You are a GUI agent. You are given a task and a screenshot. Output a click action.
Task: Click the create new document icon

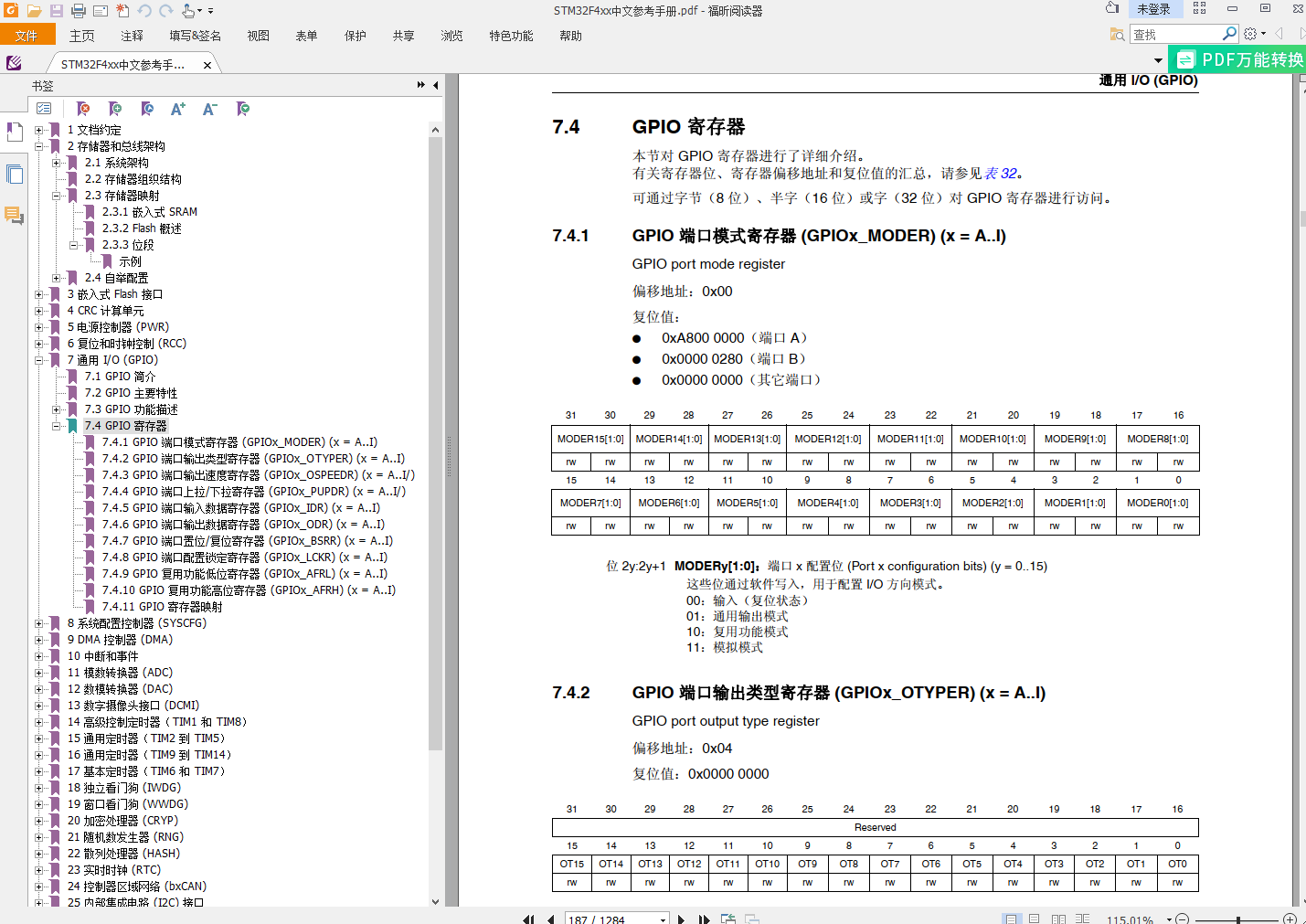click(x=122, y=11)
